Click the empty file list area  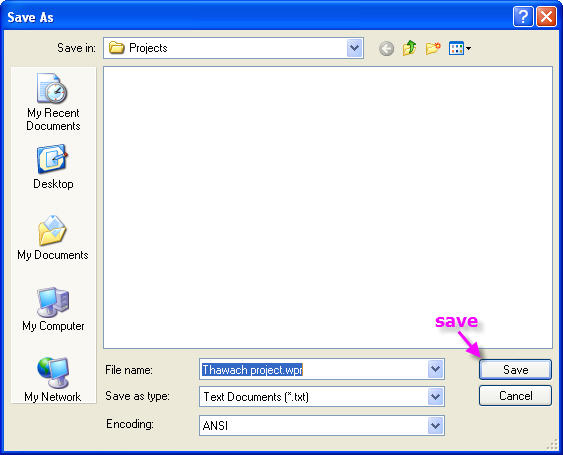point(328,207)
